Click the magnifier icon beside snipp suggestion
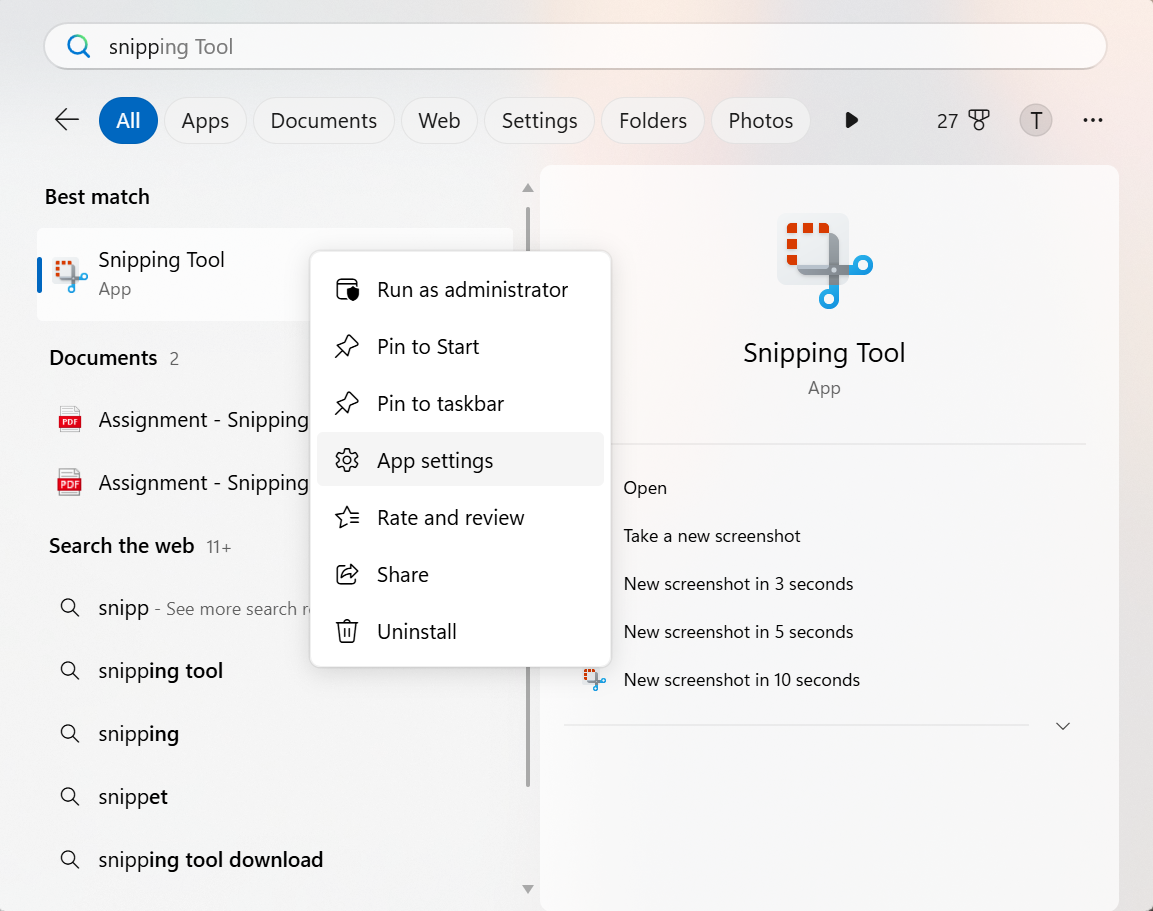Viewport: 1153px width, 911px height. [x=70, y=608]
